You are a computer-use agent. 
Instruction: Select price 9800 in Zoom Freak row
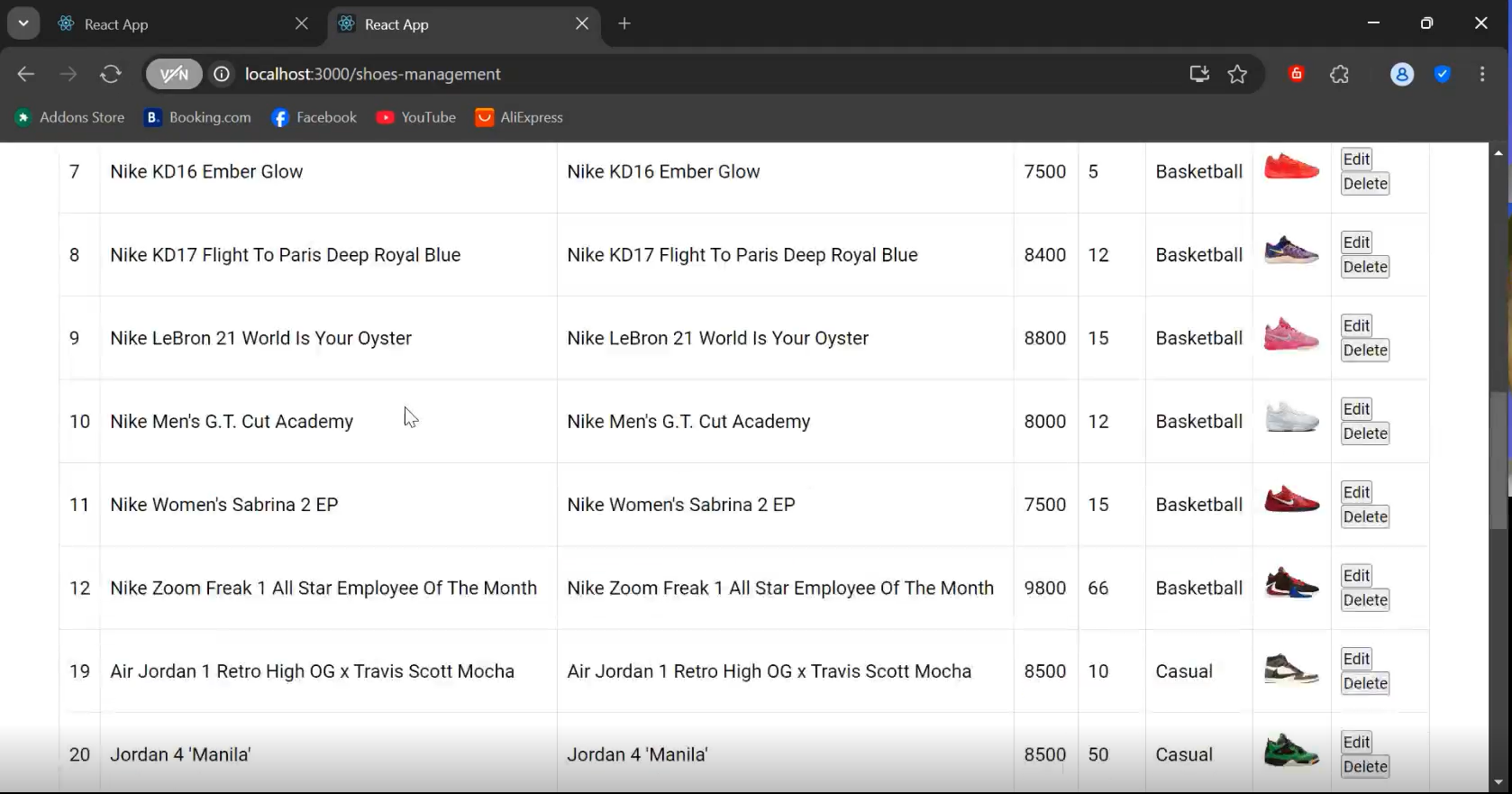pos(1045,589)
